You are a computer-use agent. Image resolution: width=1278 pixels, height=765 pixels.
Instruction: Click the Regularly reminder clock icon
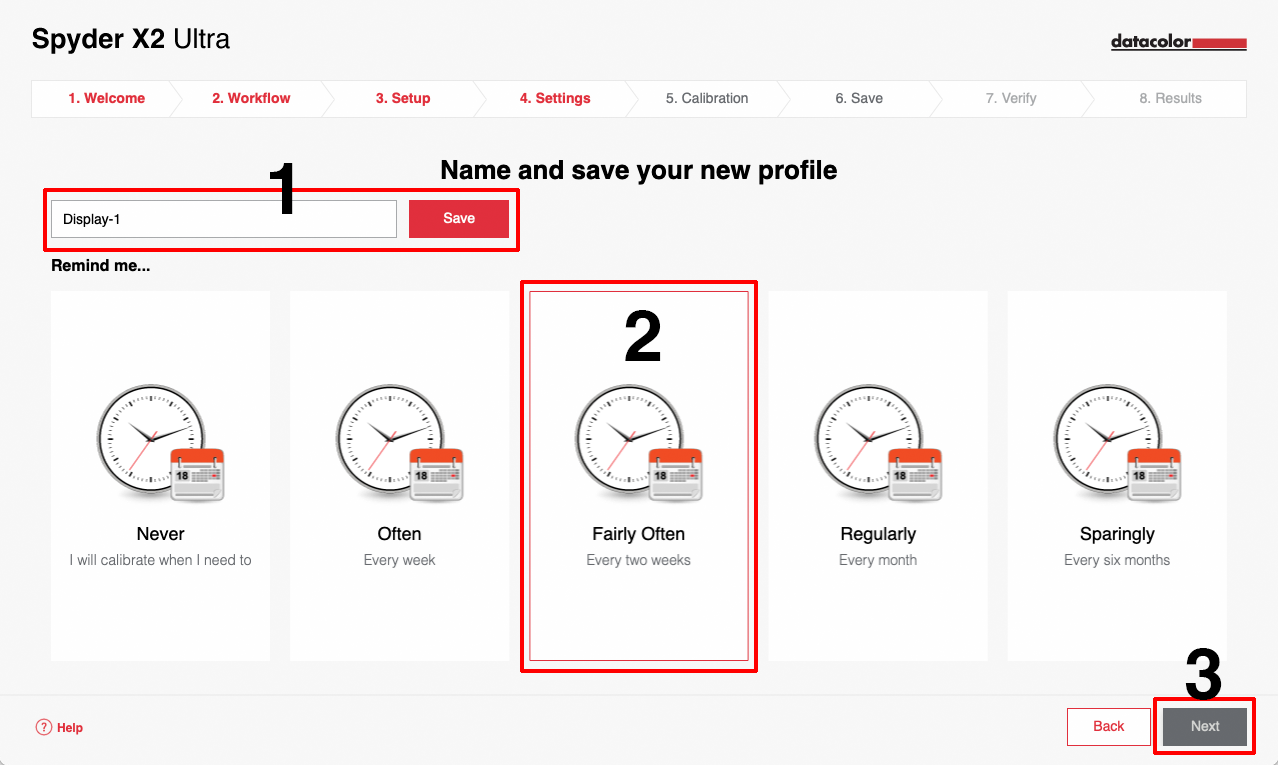[x=877, y=443]
